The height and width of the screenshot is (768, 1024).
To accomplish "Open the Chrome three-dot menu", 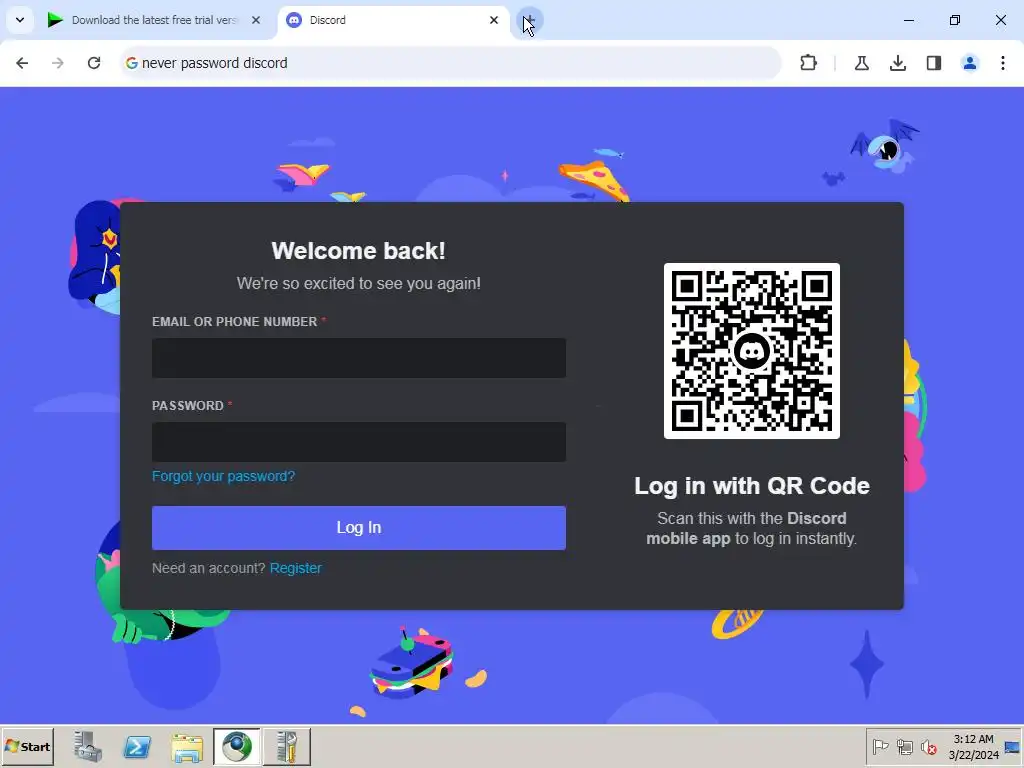I will pos(1003,63).
